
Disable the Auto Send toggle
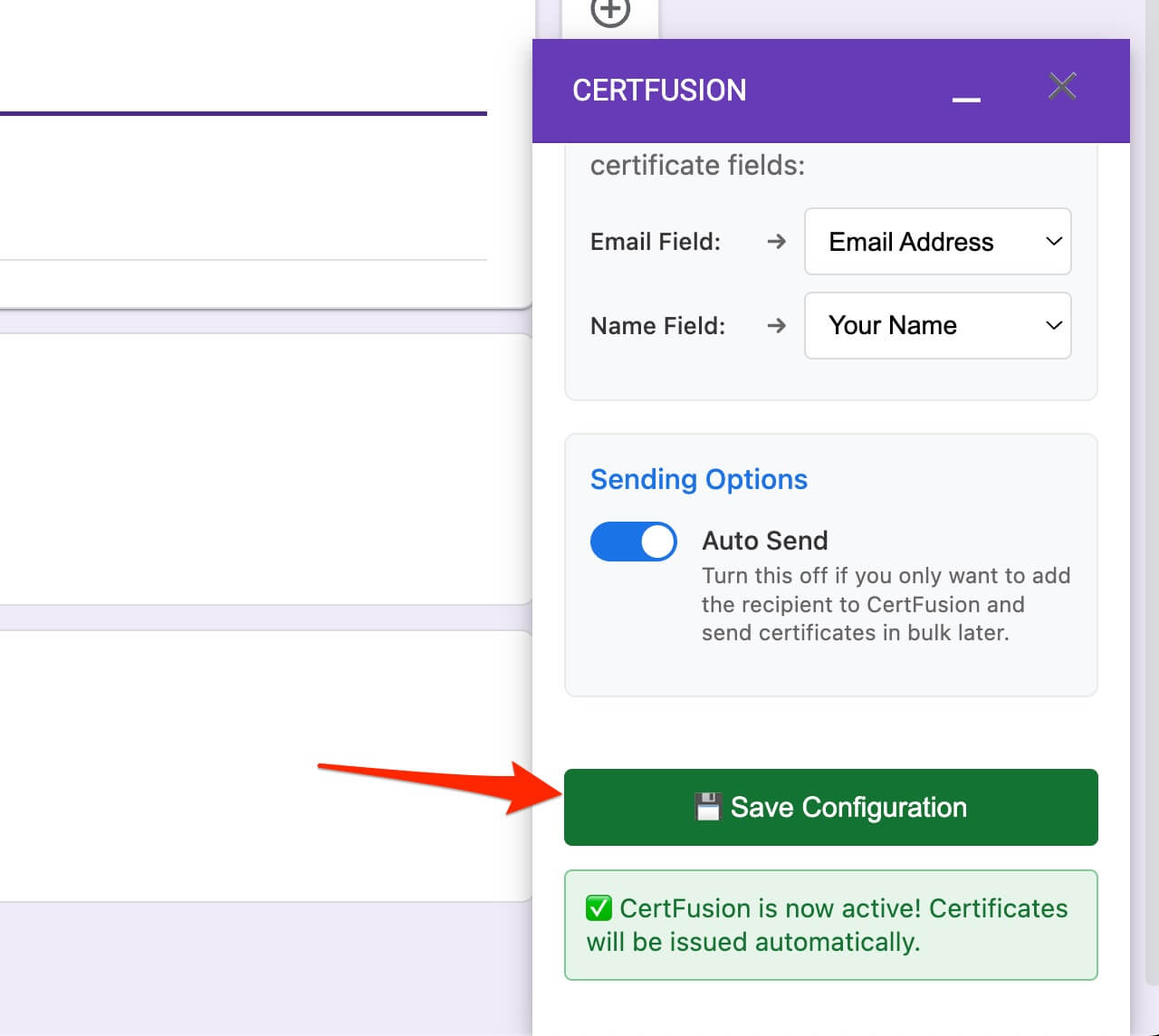coord(633,542)
